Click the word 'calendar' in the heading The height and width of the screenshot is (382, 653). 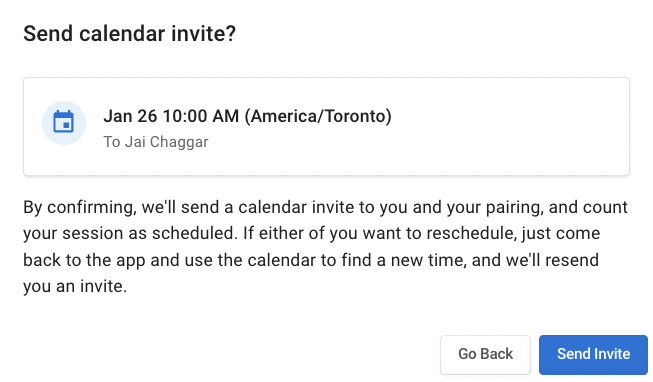[122, 33]
